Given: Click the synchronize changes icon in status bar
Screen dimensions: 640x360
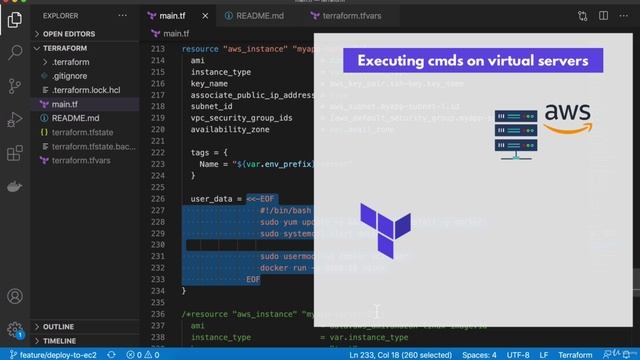Looking at the screenshot, I should 111,355.
